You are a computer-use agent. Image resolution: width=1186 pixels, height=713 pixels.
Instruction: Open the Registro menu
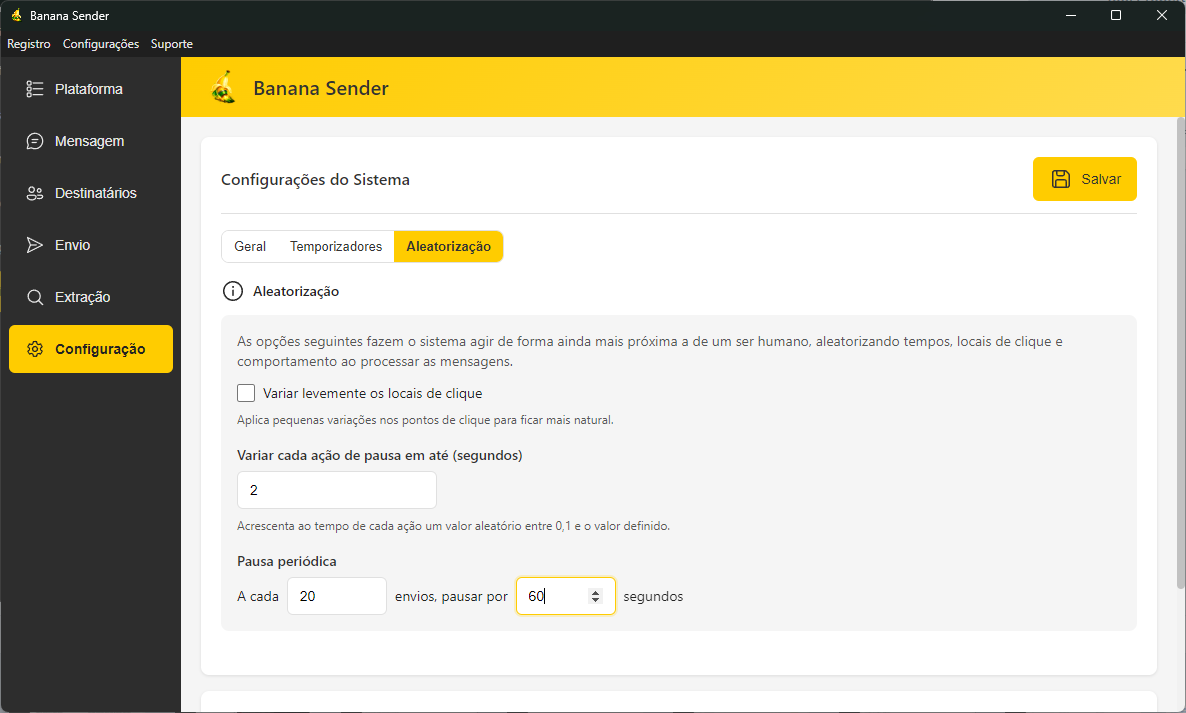(x=29, y=44)
